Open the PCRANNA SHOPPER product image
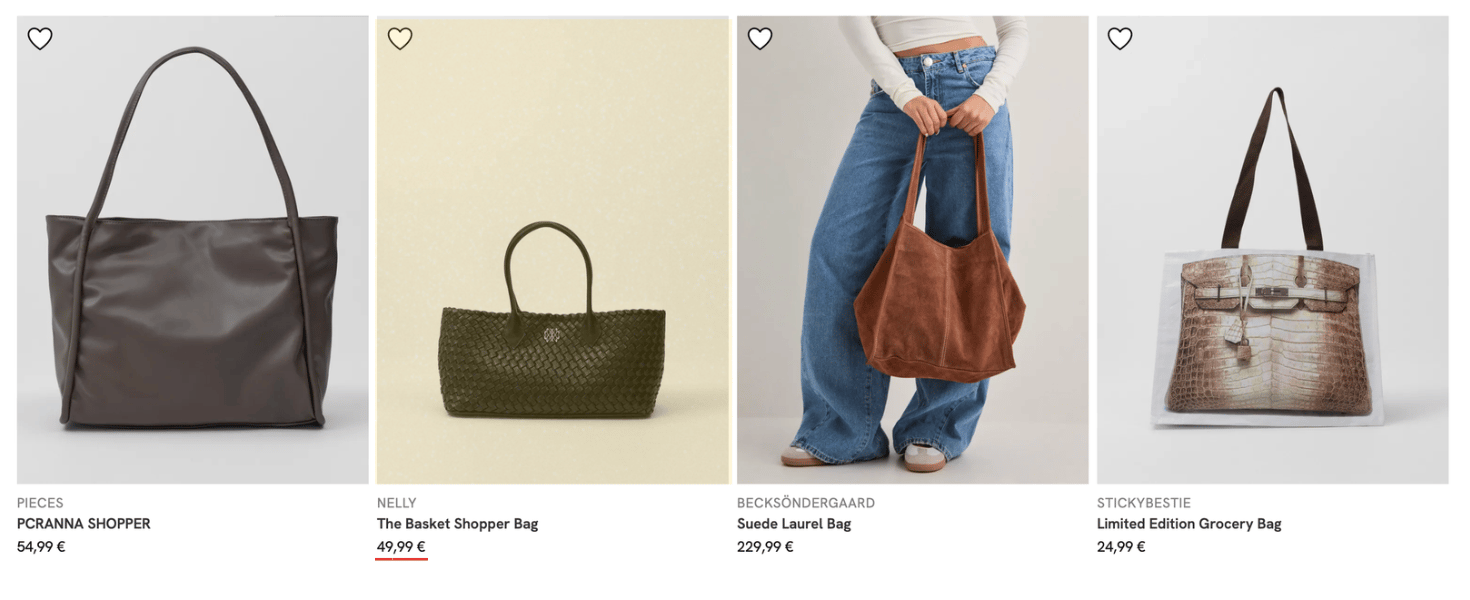Screen dimensions: 1470x600 193,250
